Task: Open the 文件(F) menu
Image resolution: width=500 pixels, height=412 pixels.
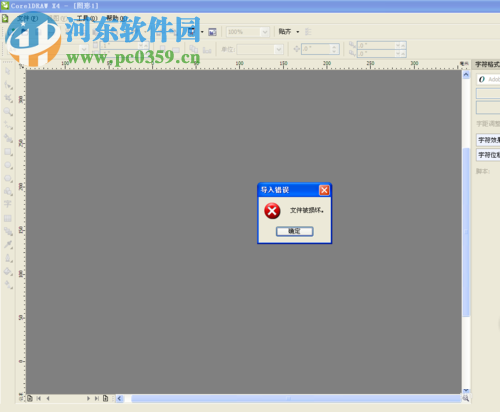Action: (28, 18)
